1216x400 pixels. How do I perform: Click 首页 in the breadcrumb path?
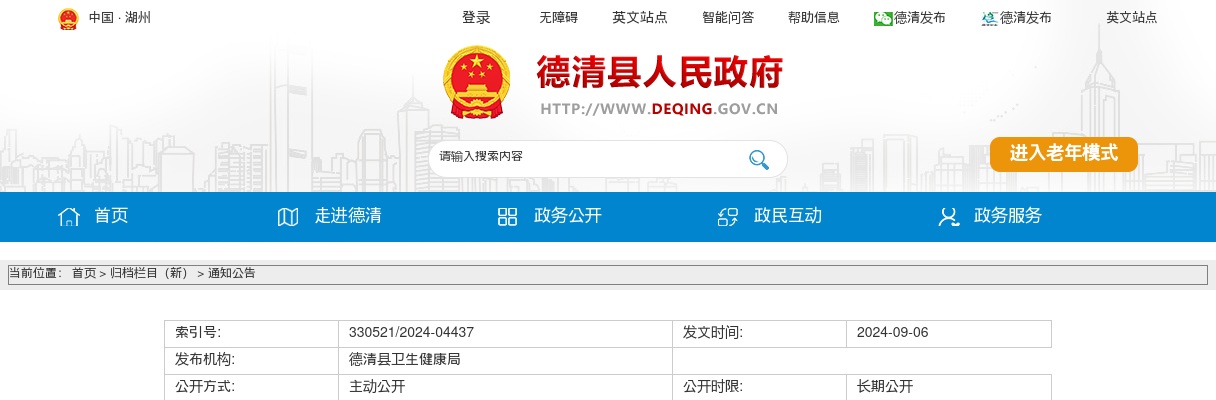(84, 273)
